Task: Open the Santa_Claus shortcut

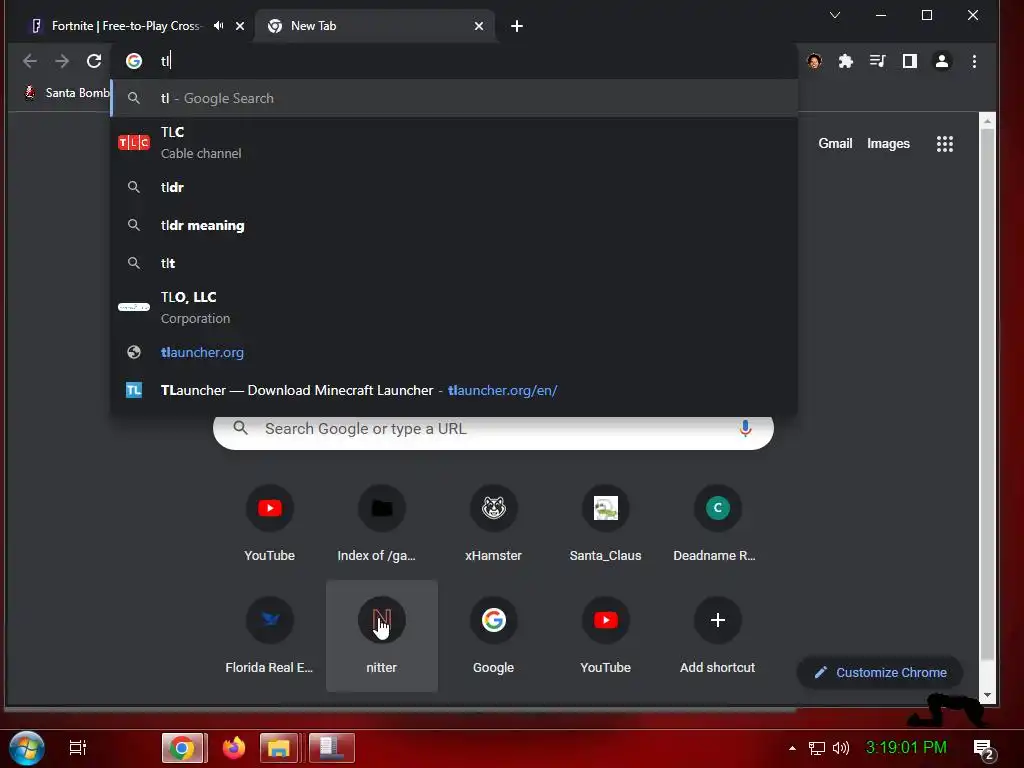Action: point(605,524)
